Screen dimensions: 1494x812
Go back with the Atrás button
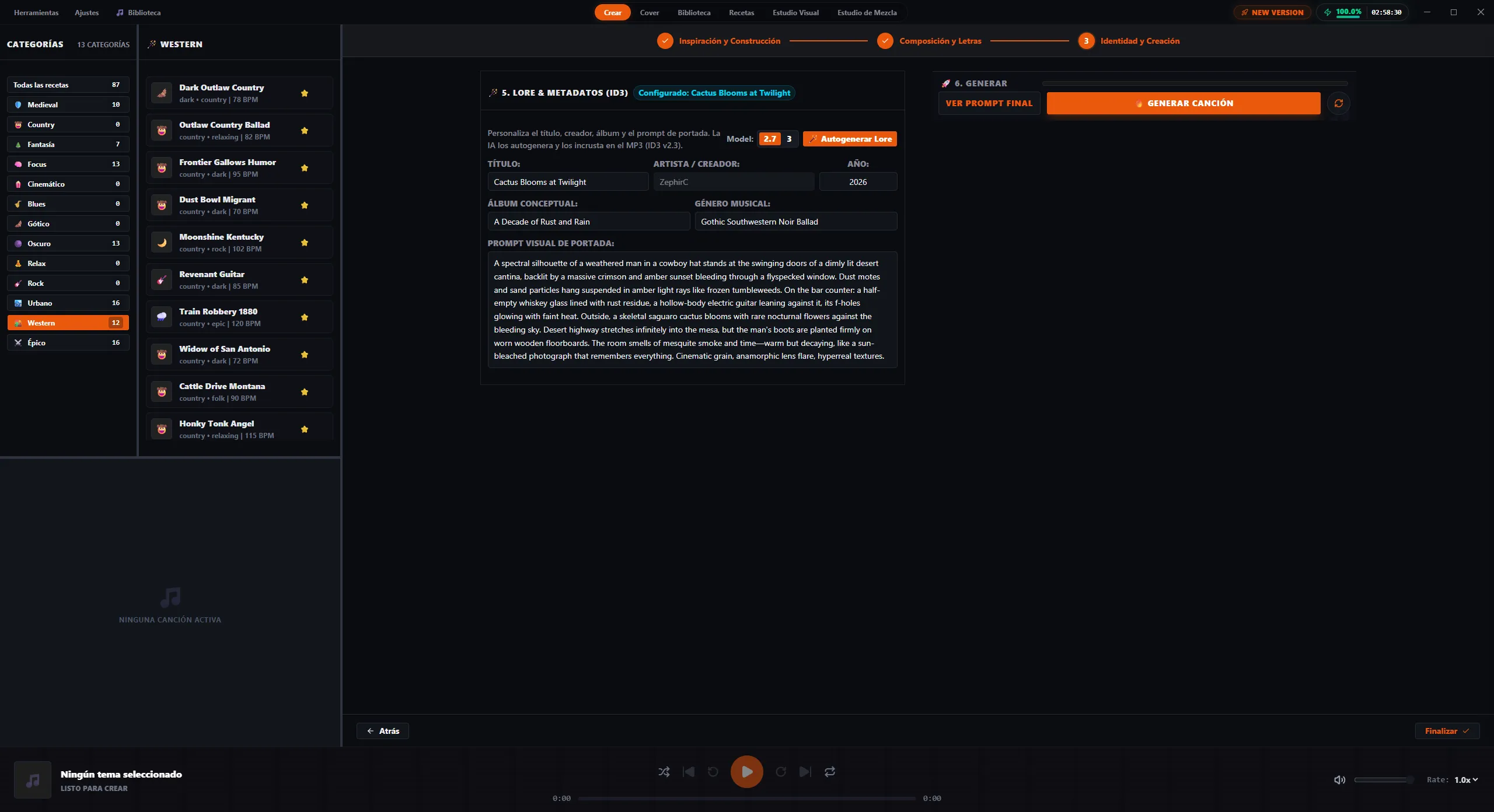(383, 731)
